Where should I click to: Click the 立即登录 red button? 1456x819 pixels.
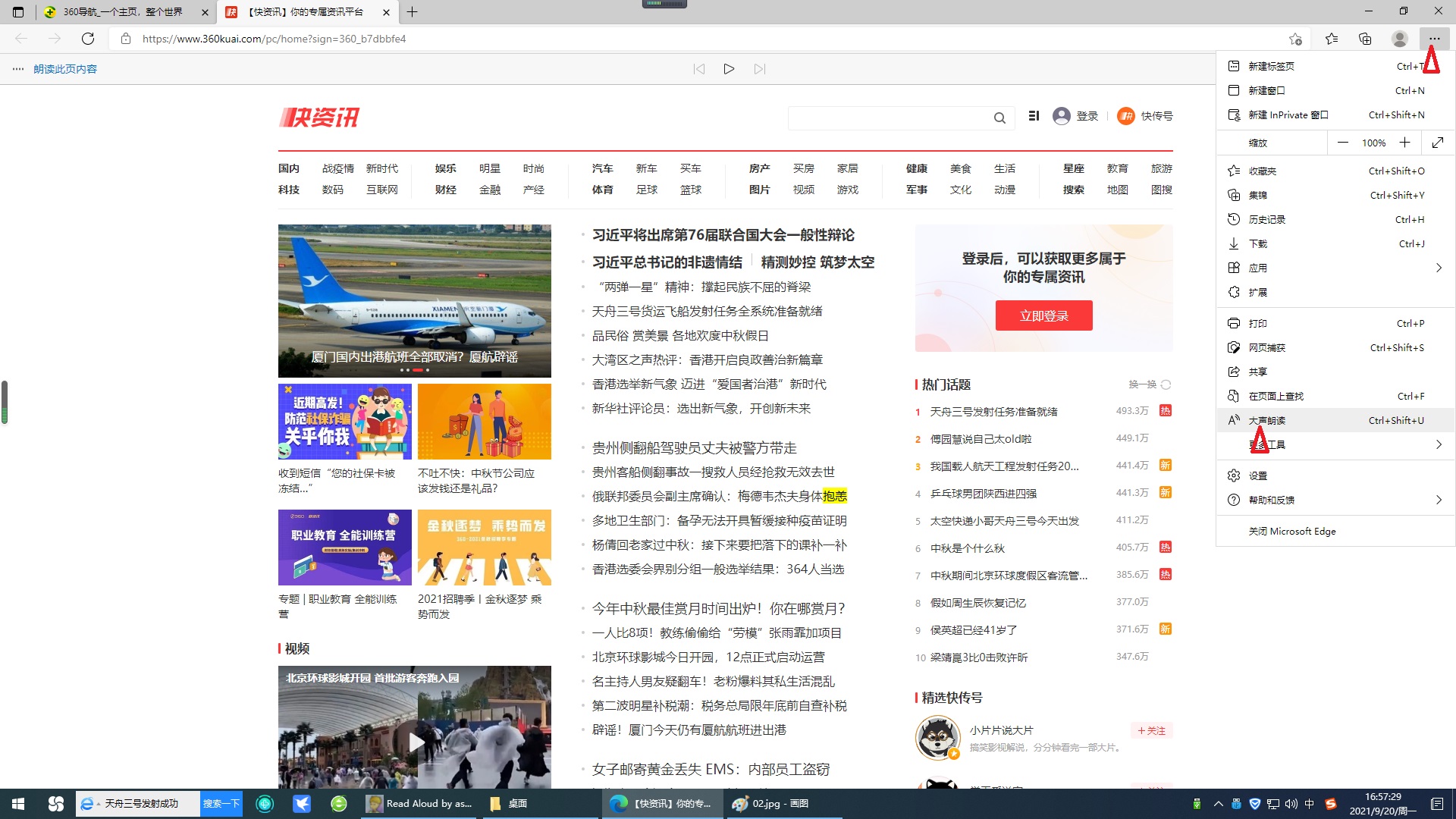1043,315
